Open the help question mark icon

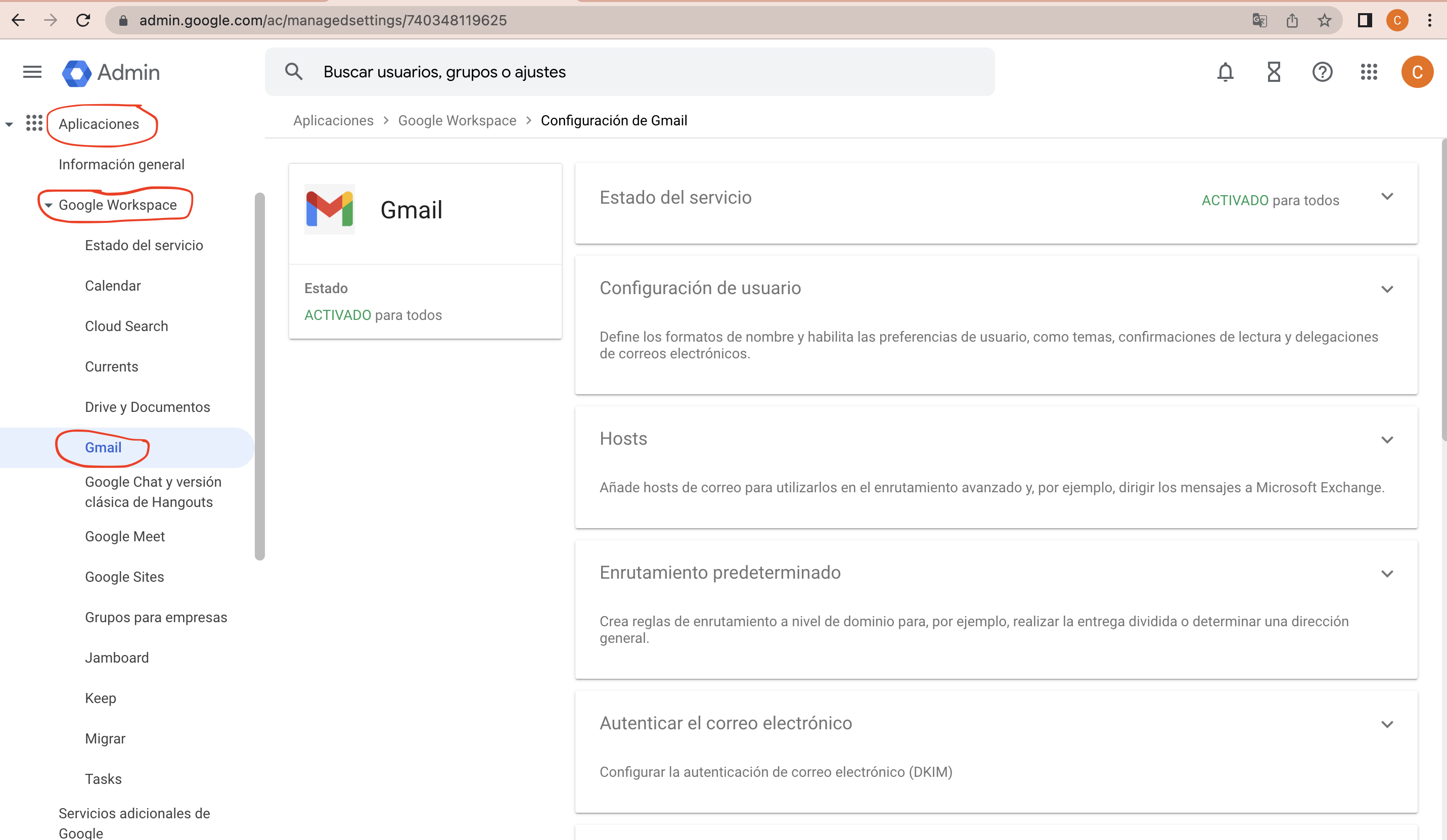tap(1323, 72)
